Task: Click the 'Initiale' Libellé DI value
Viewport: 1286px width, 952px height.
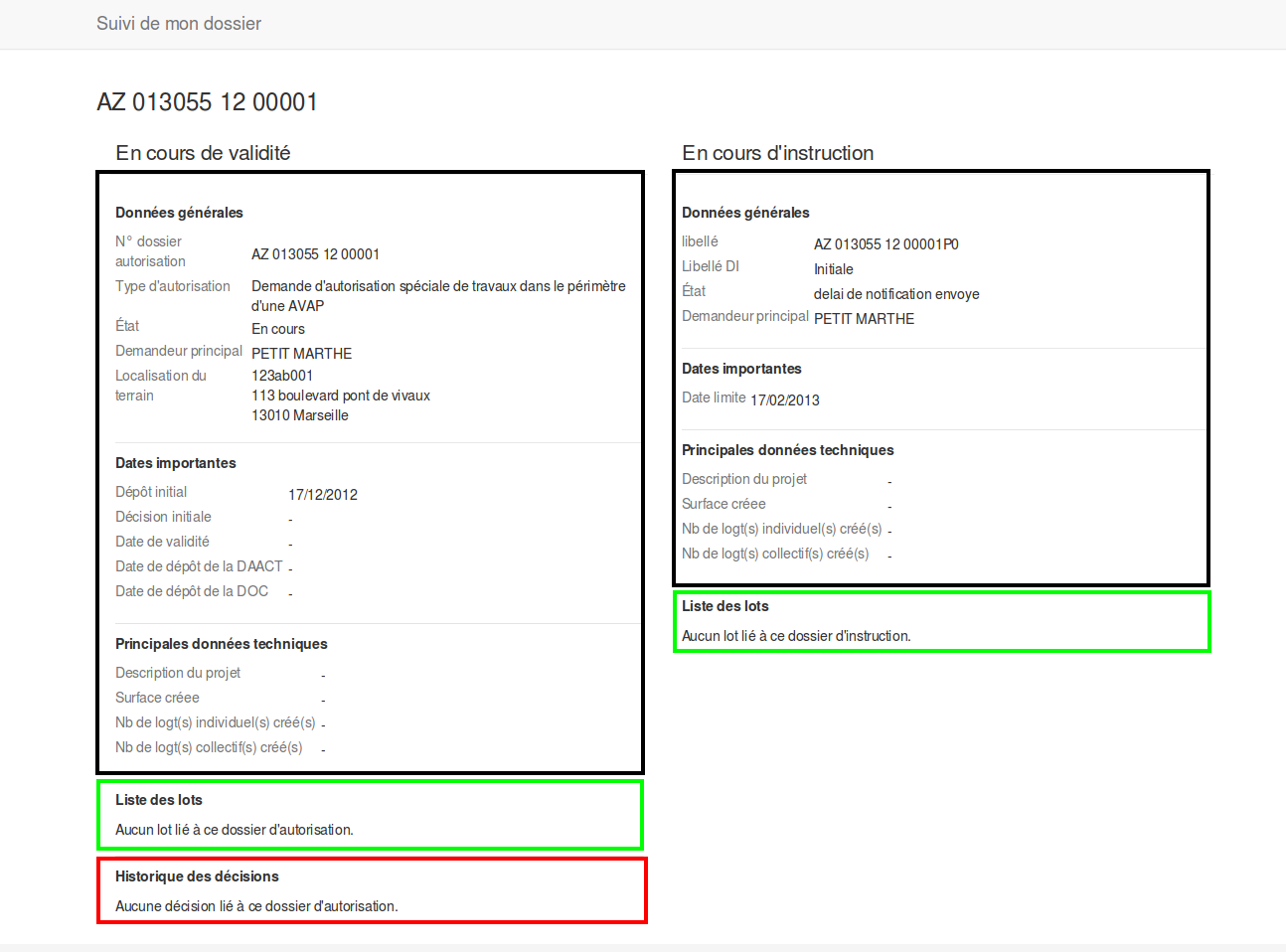Action: point(833,269)
